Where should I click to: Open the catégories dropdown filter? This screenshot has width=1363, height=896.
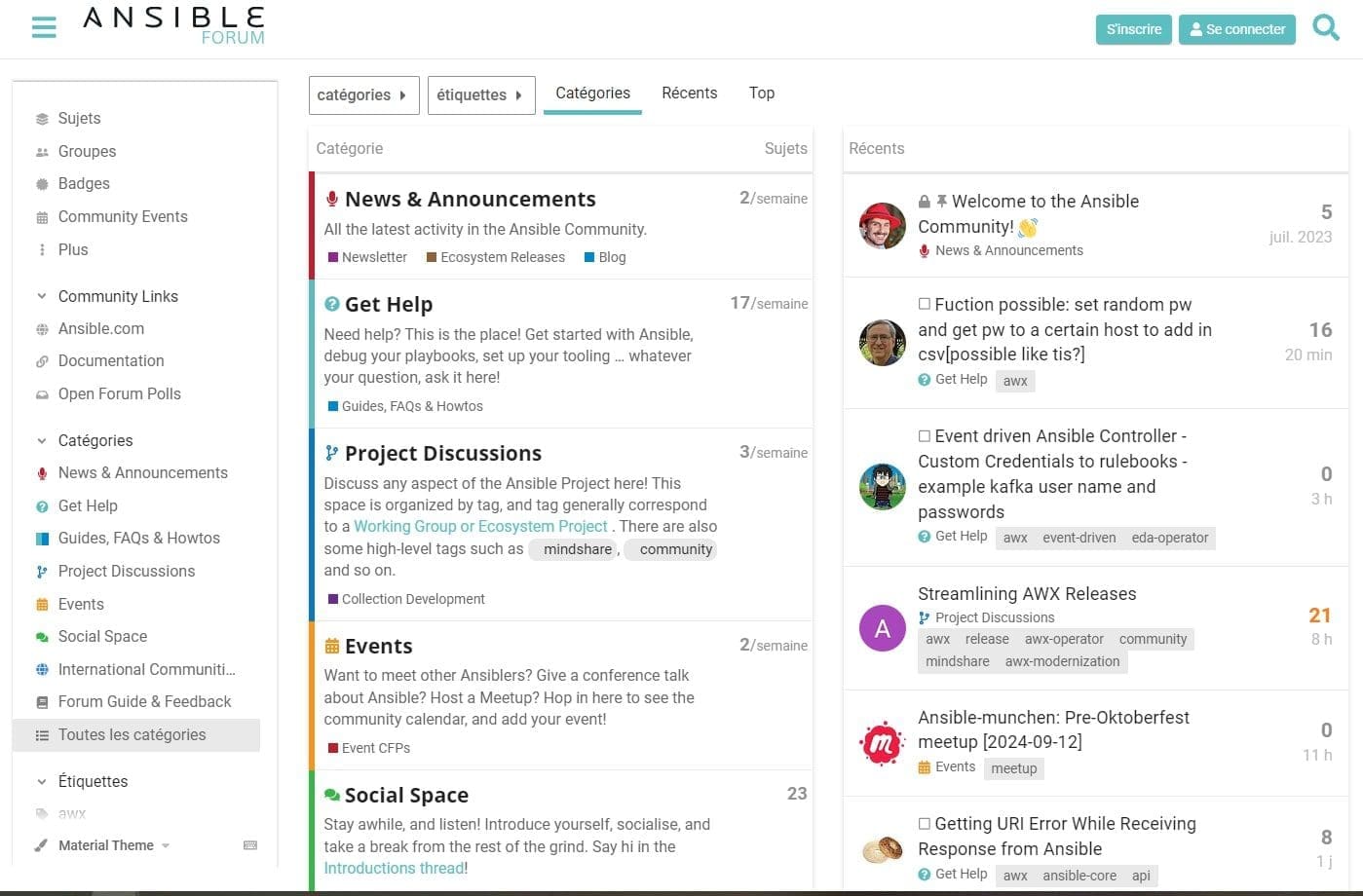click(x=363, y=94)
